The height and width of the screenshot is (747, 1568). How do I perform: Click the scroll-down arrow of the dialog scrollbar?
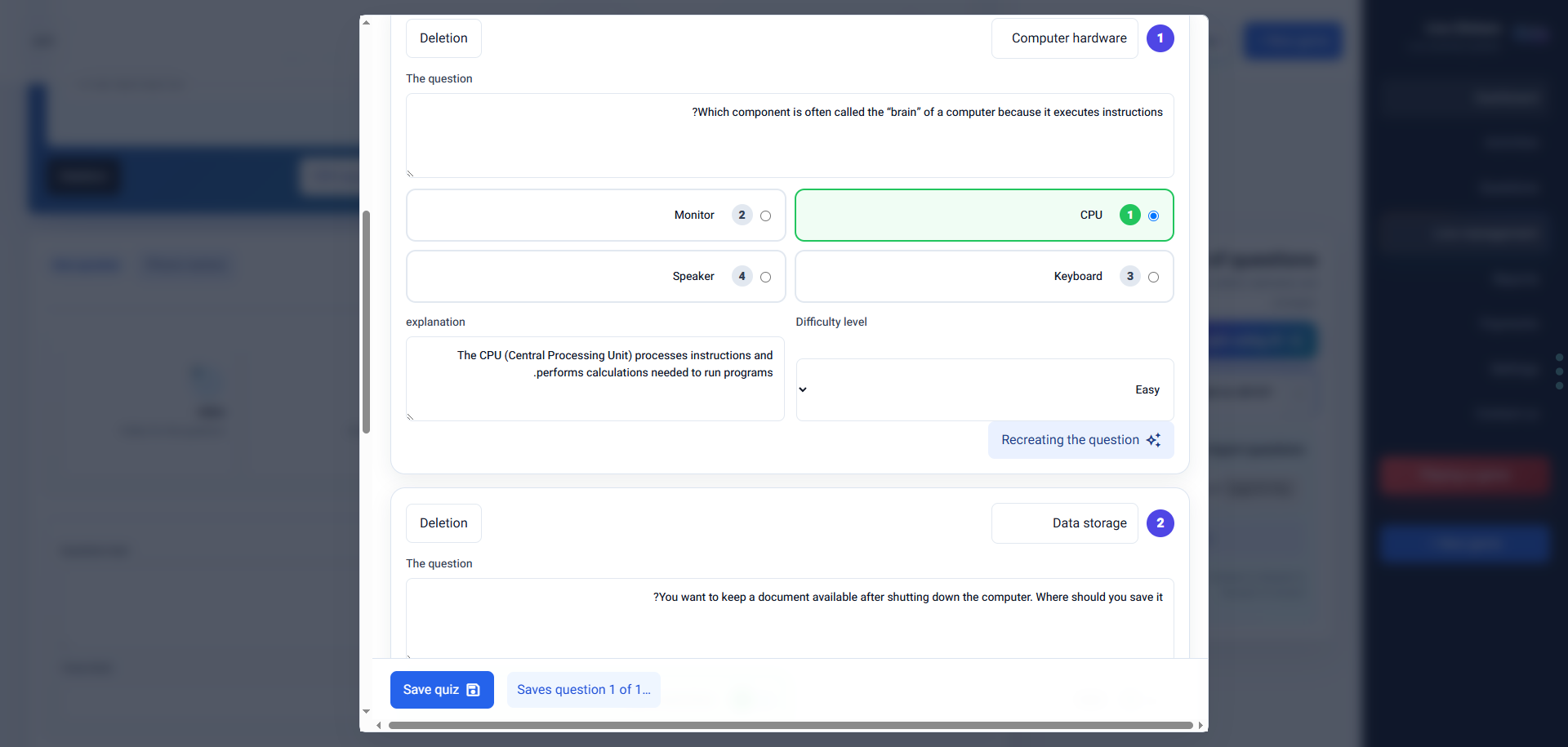[x=366, y=712]
